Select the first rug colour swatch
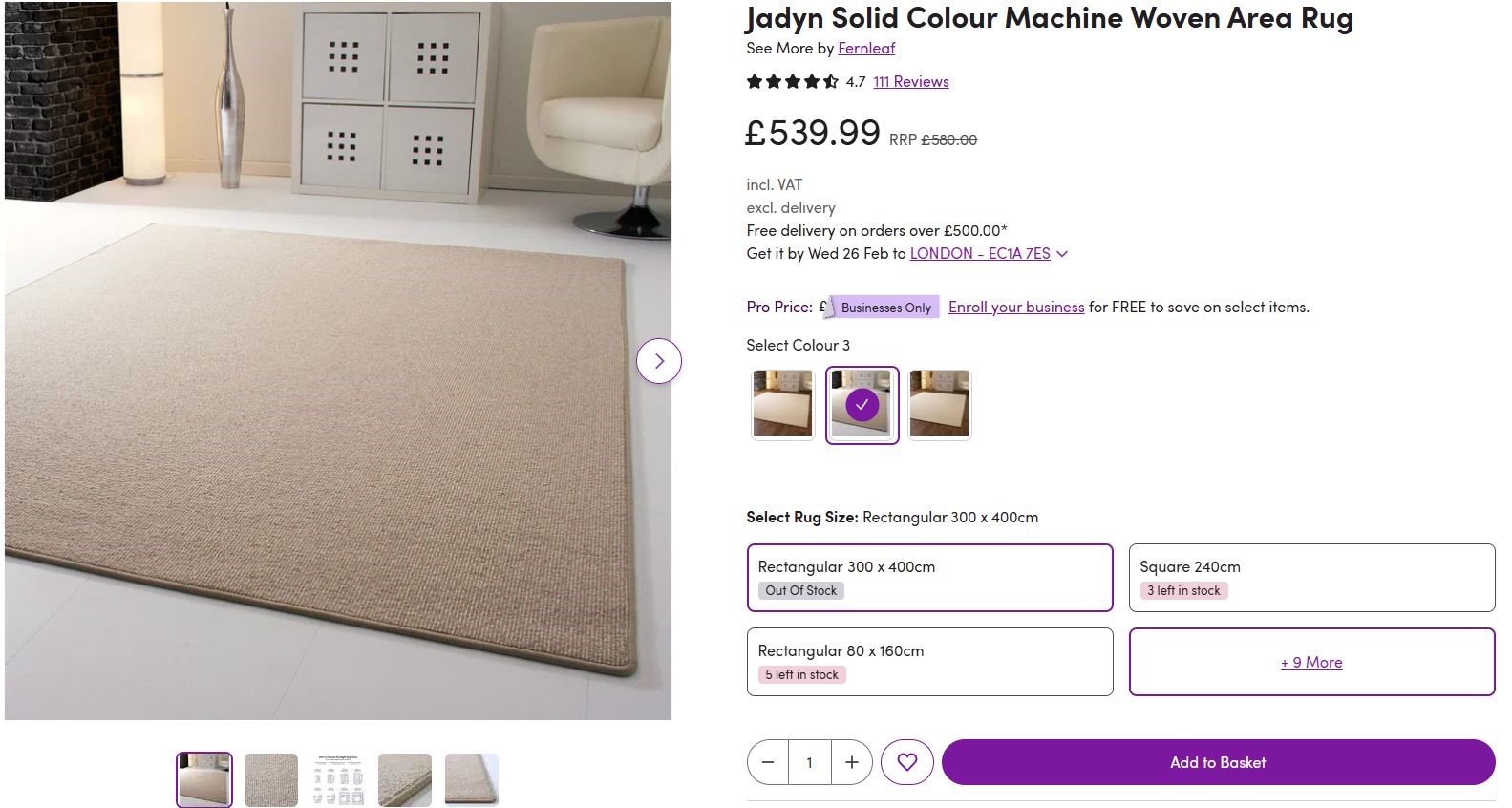The width and height of the screenshot is (1512, 808). coord(782,405)
